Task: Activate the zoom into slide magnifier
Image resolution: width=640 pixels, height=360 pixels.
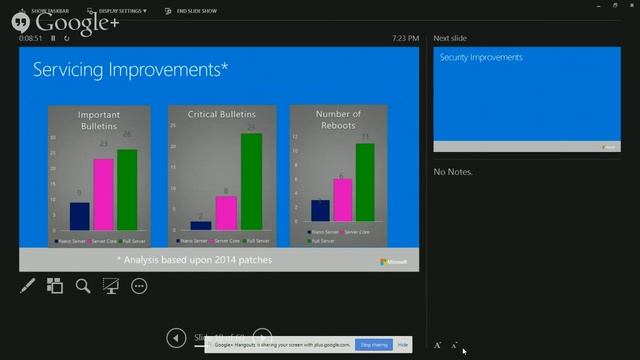Action: pos(83,286)
